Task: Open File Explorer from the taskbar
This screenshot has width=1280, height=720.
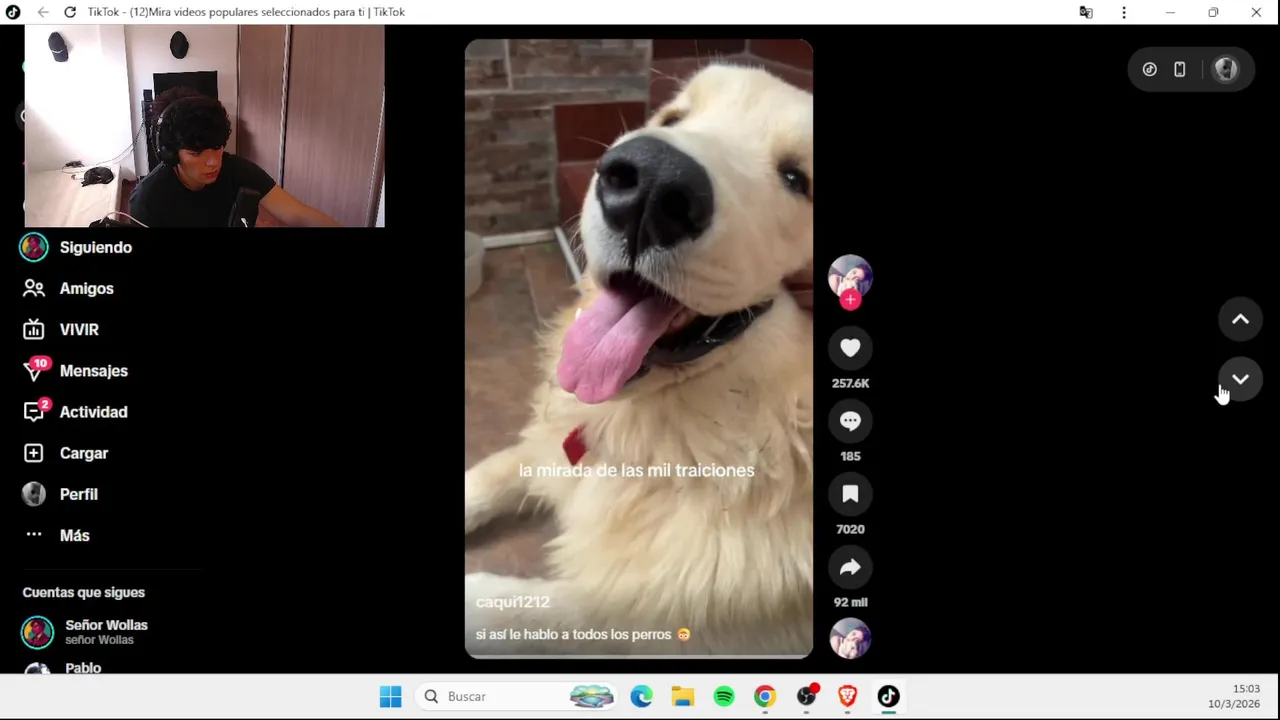Action: pos(683,696)
